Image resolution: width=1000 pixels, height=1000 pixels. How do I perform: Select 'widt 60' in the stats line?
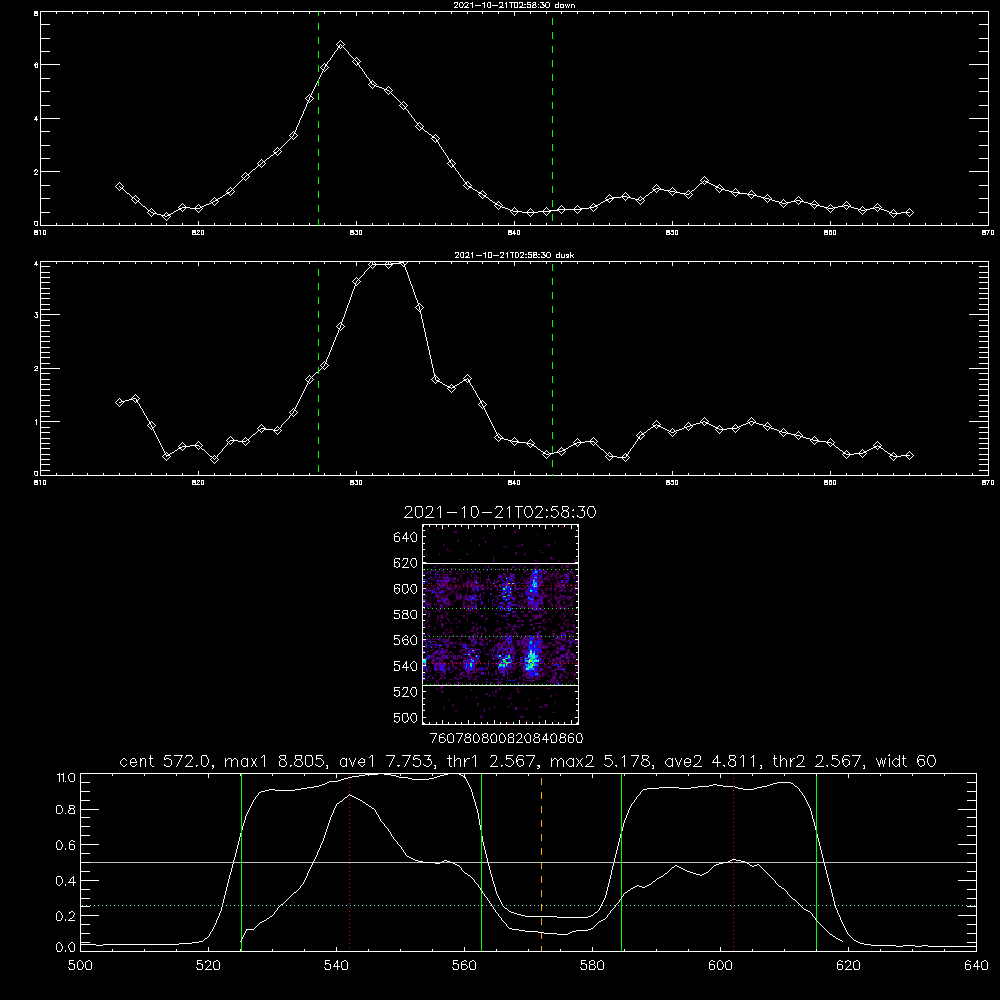tap(906, 761)
